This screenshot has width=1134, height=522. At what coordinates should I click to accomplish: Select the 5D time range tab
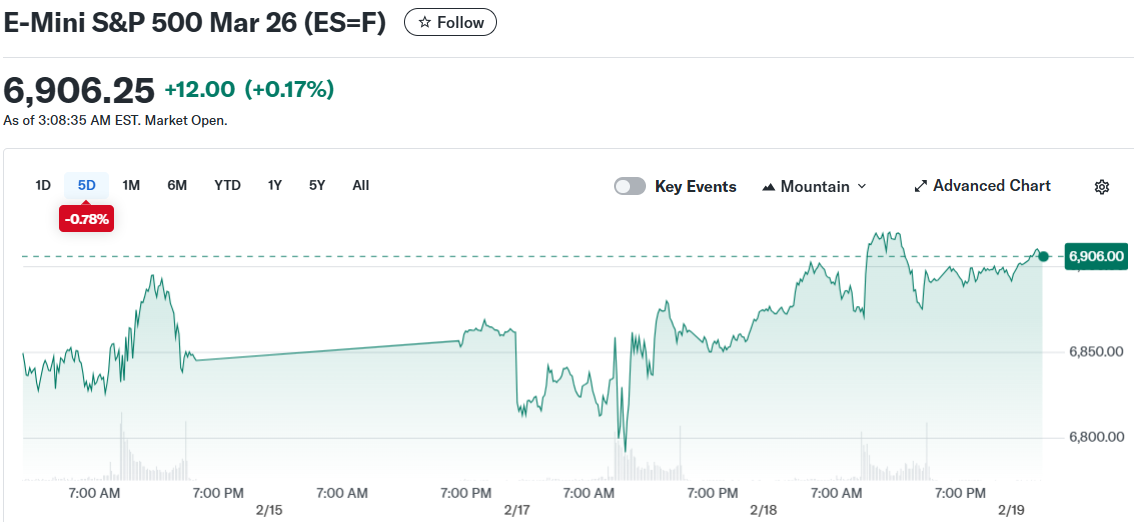pyautogui.click(x=87, y=185)
